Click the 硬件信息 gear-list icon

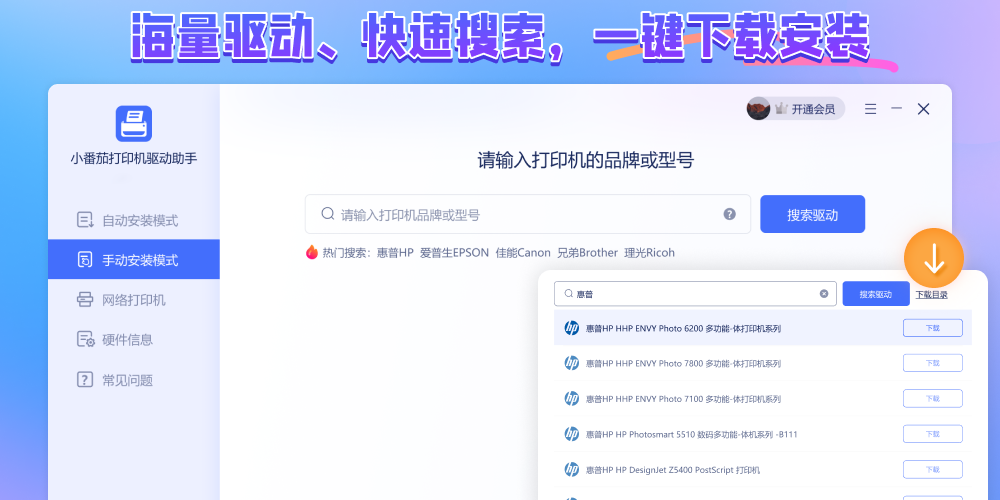pos(85,339)
